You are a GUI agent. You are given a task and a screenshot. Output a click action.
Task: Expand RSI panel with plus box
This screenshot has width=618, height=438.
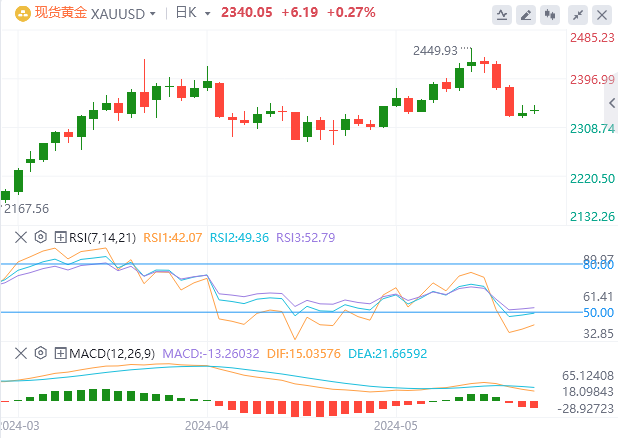point(60,237)
